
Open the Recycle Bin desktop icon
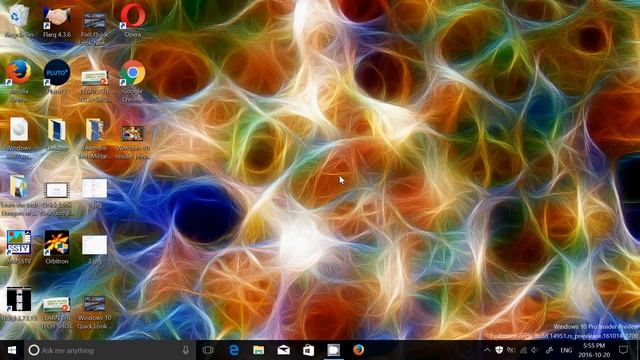coord(19,20)
